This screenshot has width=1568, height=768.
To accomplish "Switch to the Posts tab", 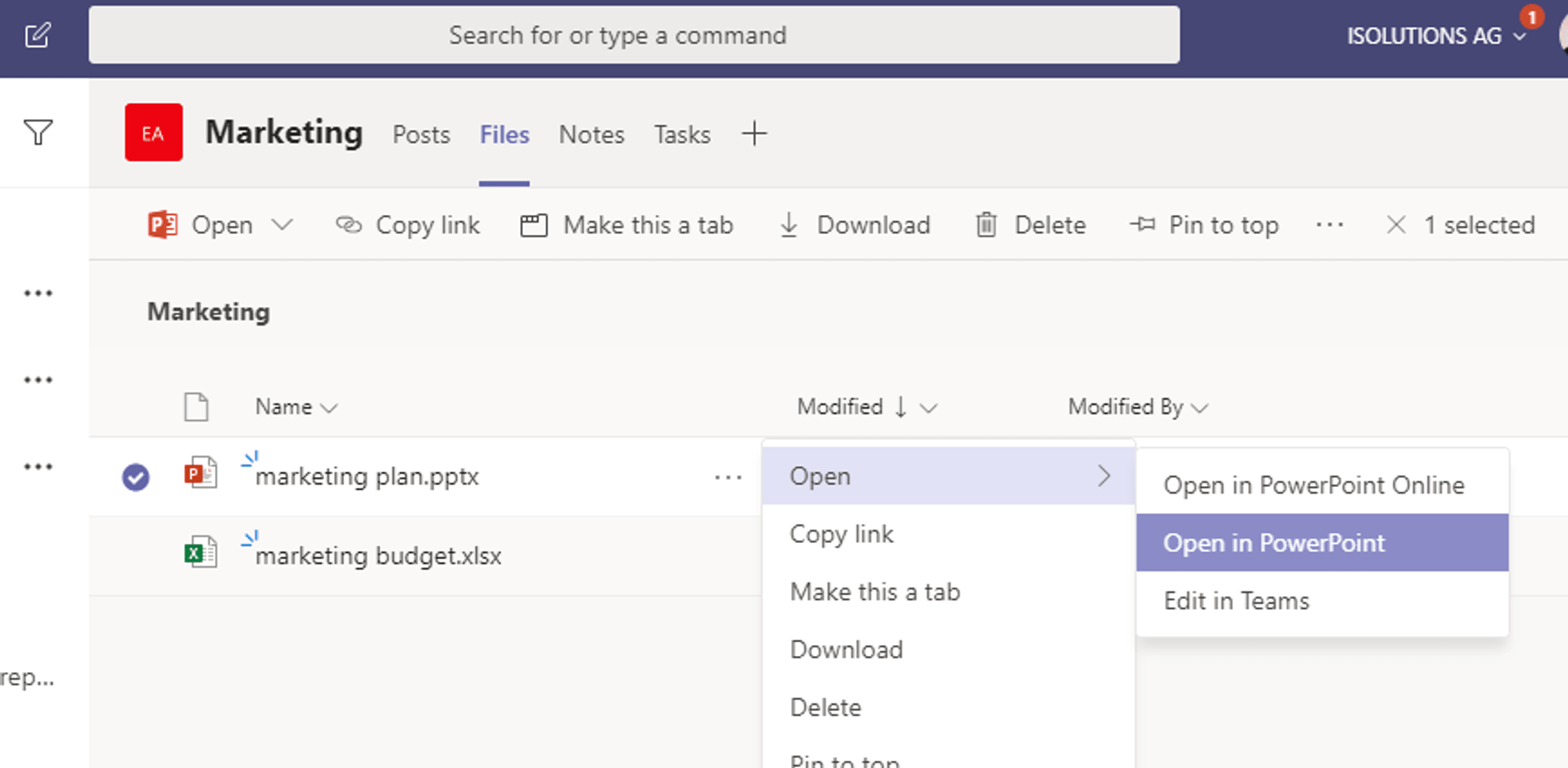I will [421, 134].
